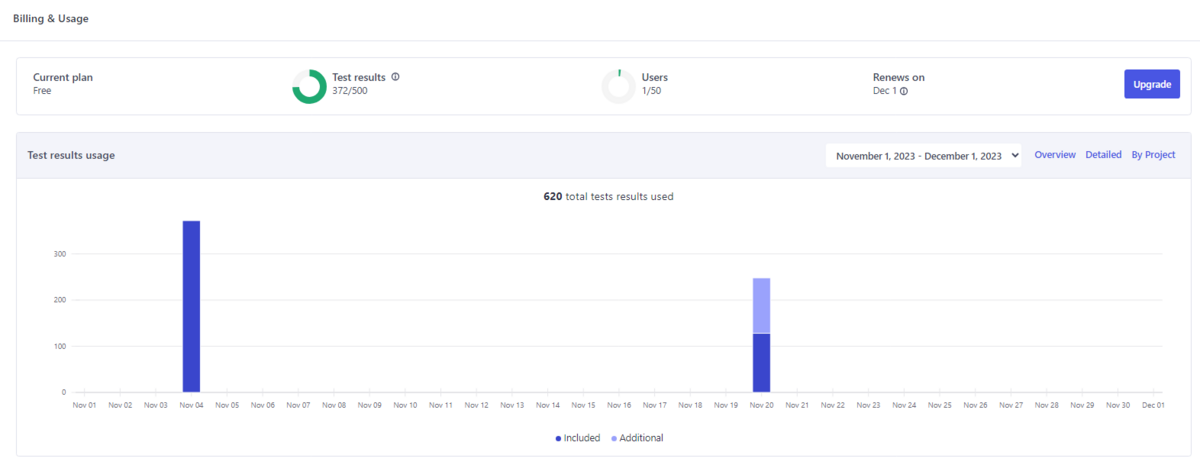Click the Nov 20 axis label
Viewport: 1200px width, 468px height.
point(761,405)
